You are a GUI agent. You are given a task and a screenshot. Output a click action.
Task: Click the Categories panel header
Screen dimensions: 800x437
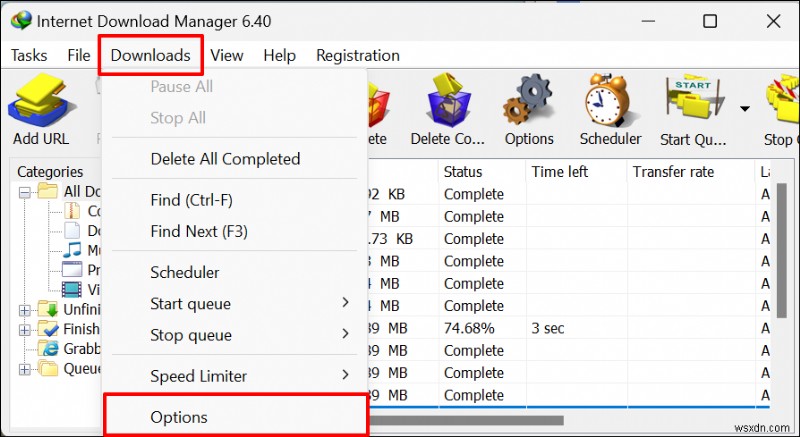coord(50,172)
